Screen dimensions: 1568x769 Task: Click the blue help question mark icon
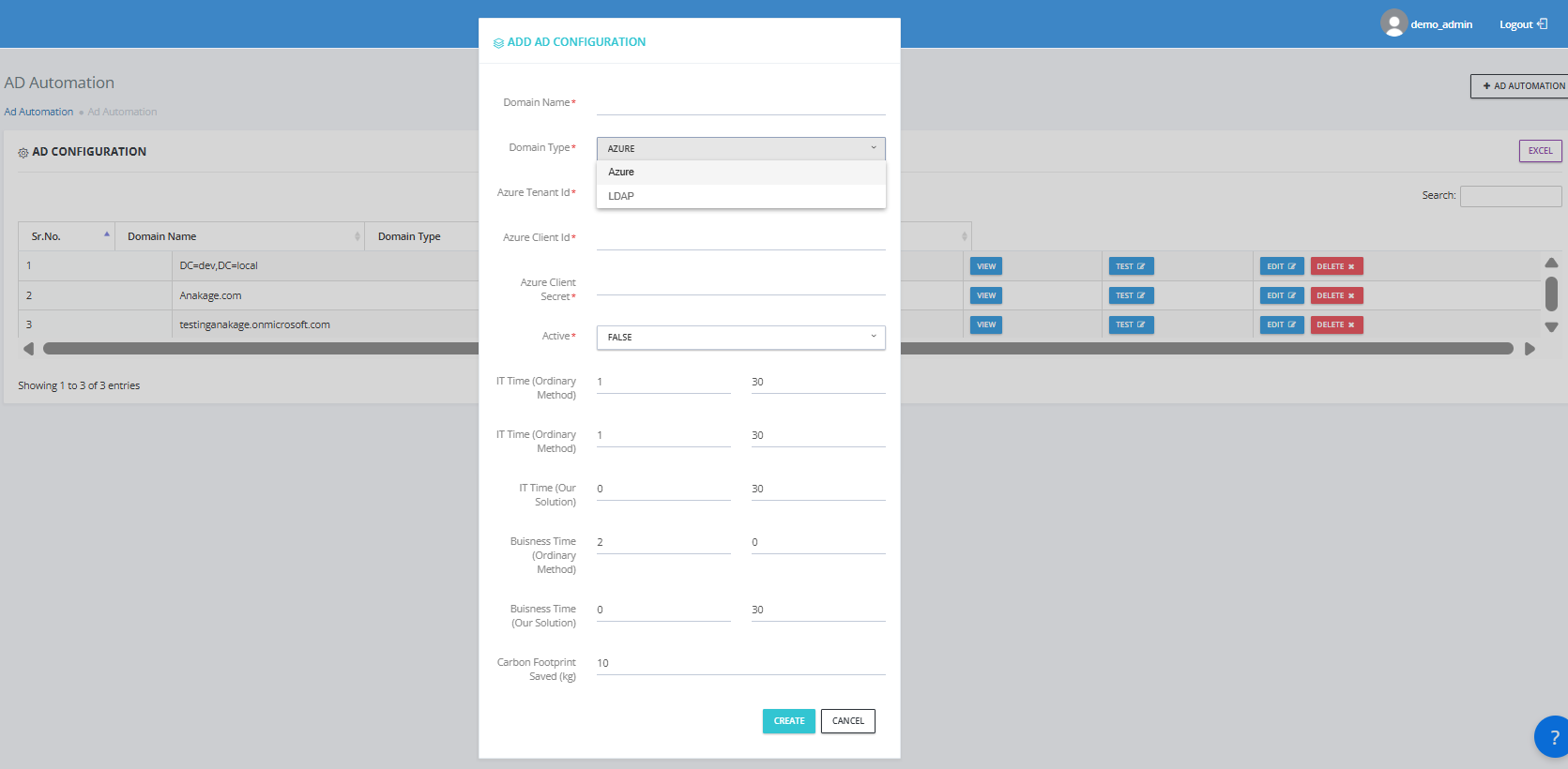[1553, 737]
